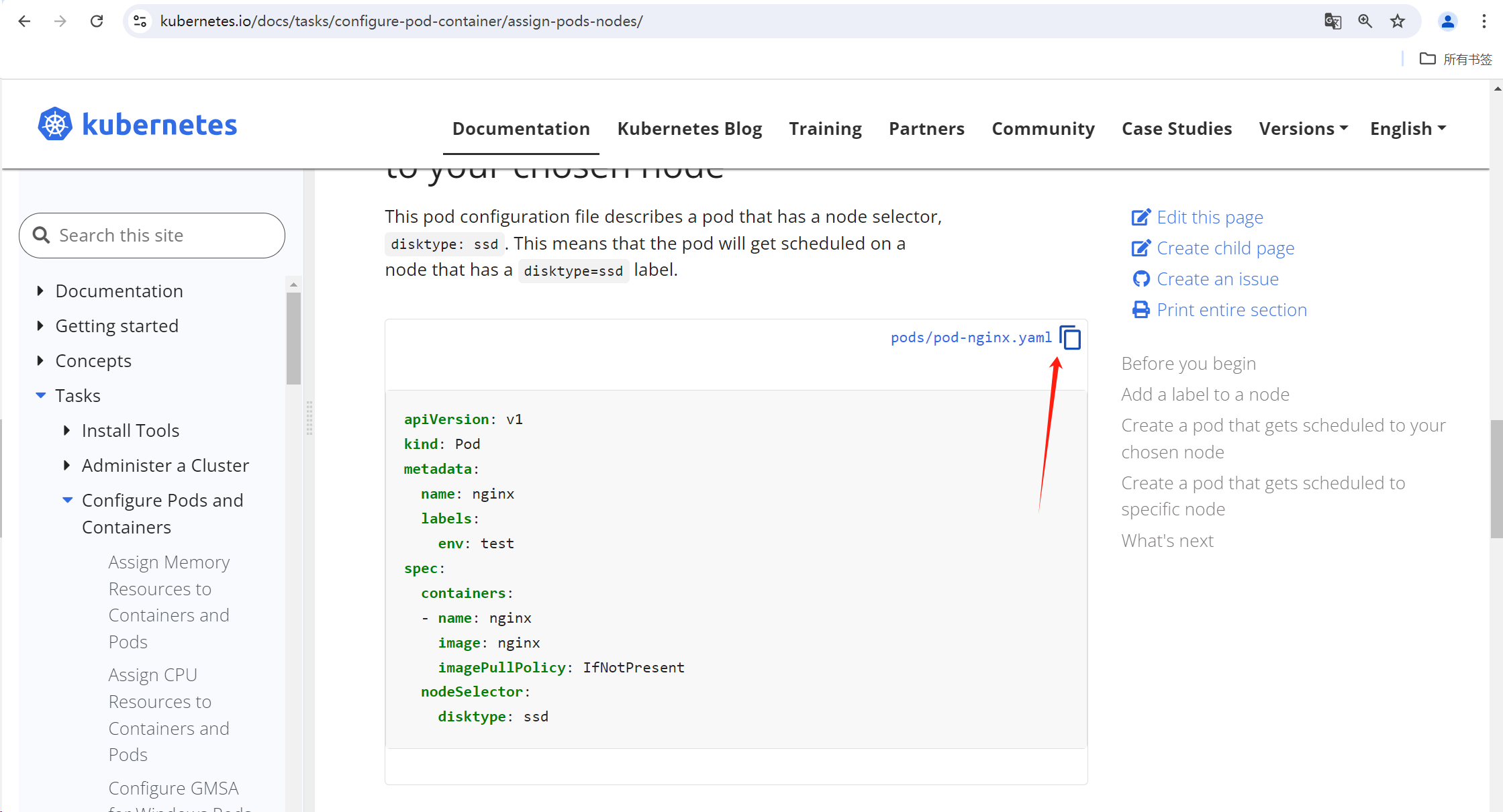The width and height of the screenshot is (1503, 812).
Task: Expand the Install Tools tree node
Action: [x=66, y=430]
